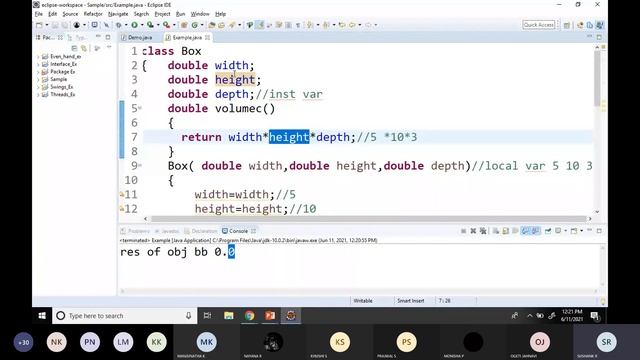
Task: Collapse the Box constructor fold on line 9
Action: [x=140, y=166]
